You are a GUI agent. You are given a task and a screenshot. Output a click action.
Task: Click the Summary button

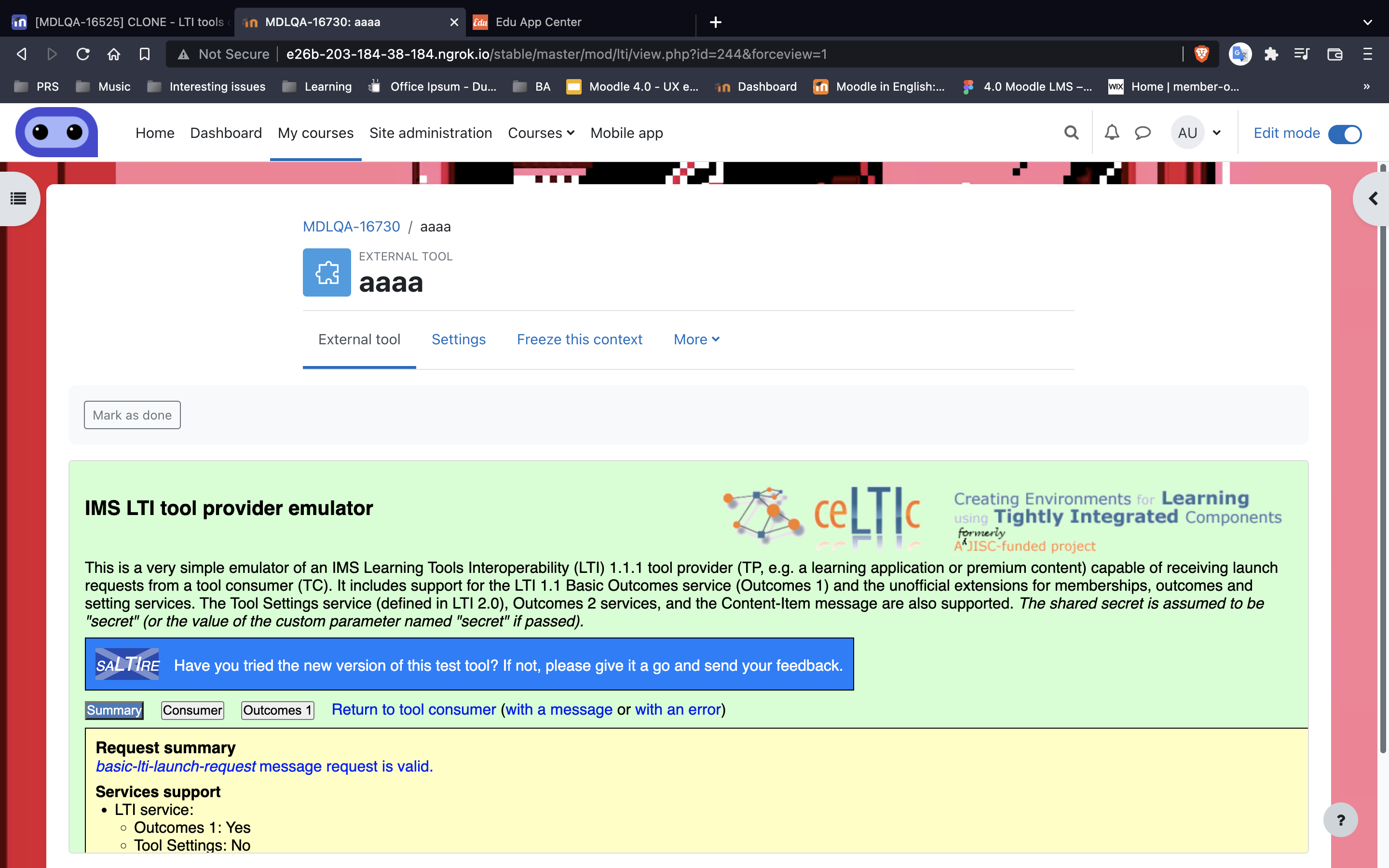click(114, 710)
